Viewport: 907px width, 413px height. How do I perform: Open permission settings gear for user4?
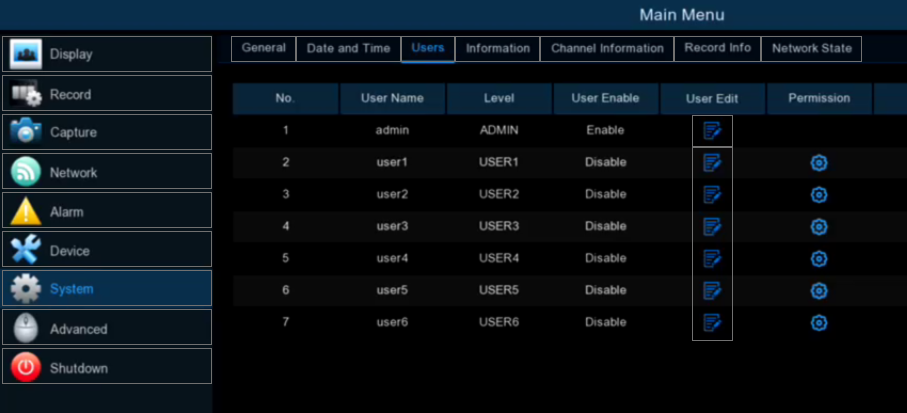pos(819,259)
